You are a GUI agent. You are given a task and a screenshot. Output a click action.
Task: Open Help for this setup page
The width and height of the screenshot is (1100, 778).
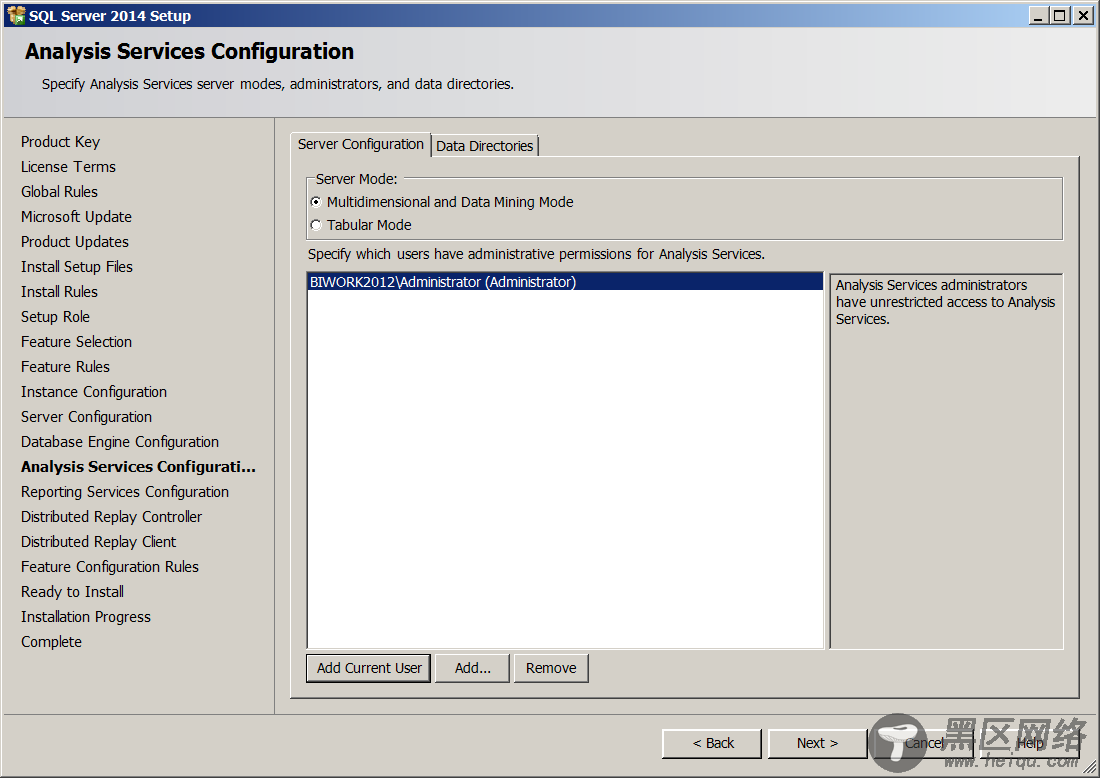point(1029,743)
